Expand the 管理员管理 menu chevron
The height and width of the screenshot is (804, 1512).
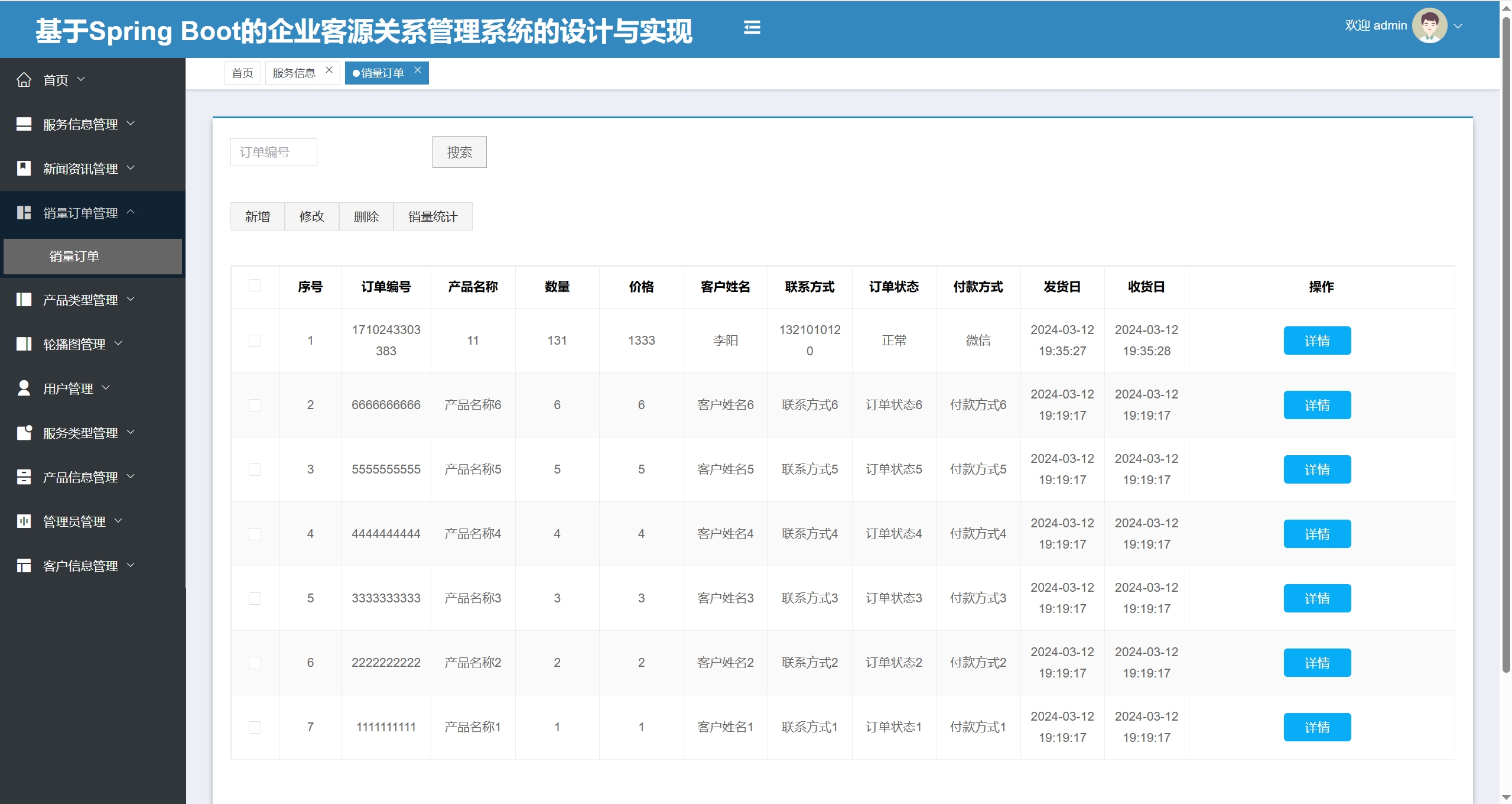118,521
